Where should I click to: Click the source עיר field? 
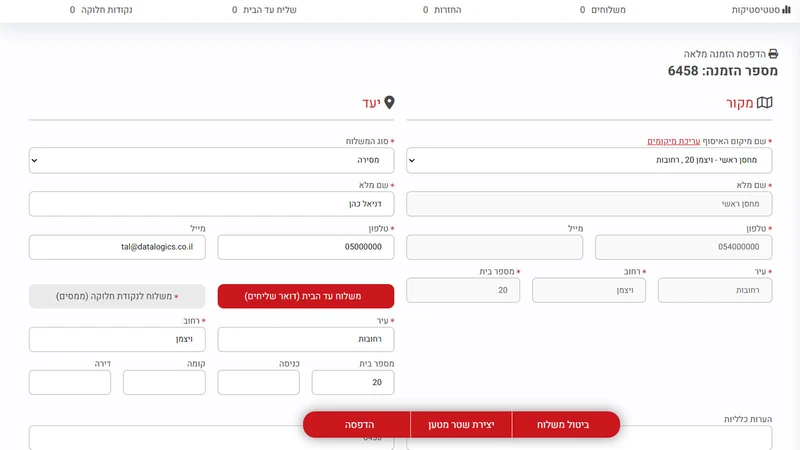(x=715, y=290)
